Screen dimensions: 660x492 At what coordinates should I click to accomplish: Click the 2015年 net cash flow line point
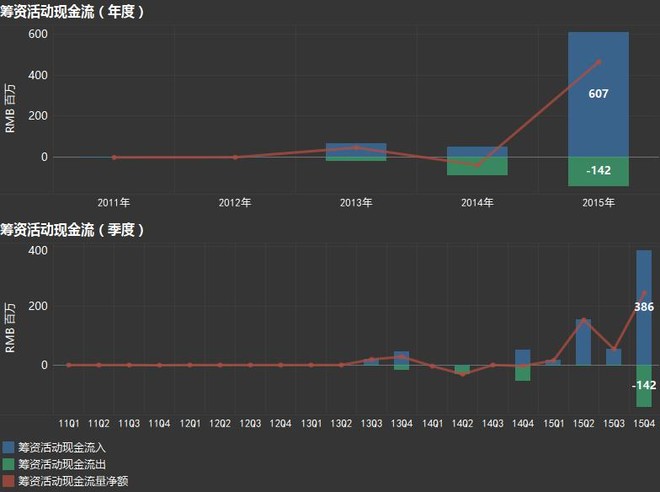point(599,62)
